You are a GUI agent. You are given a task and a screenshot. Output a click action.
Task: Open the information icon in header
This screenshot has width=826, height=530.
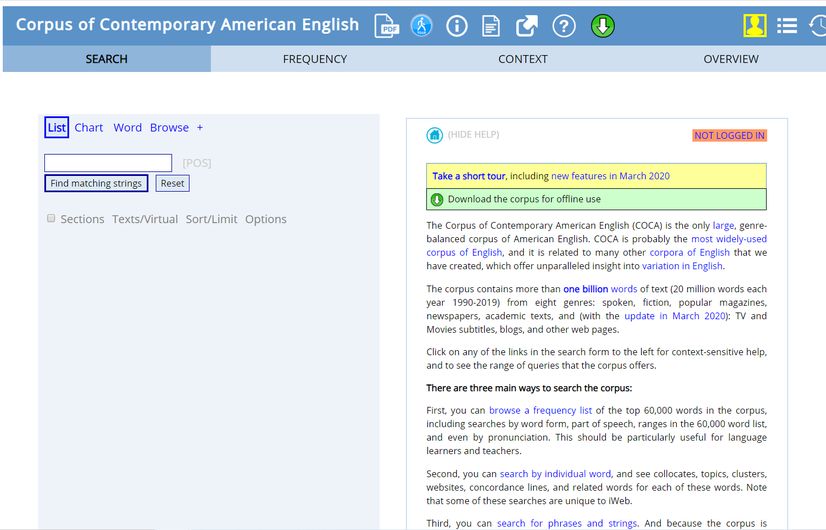tap(457, 26)
